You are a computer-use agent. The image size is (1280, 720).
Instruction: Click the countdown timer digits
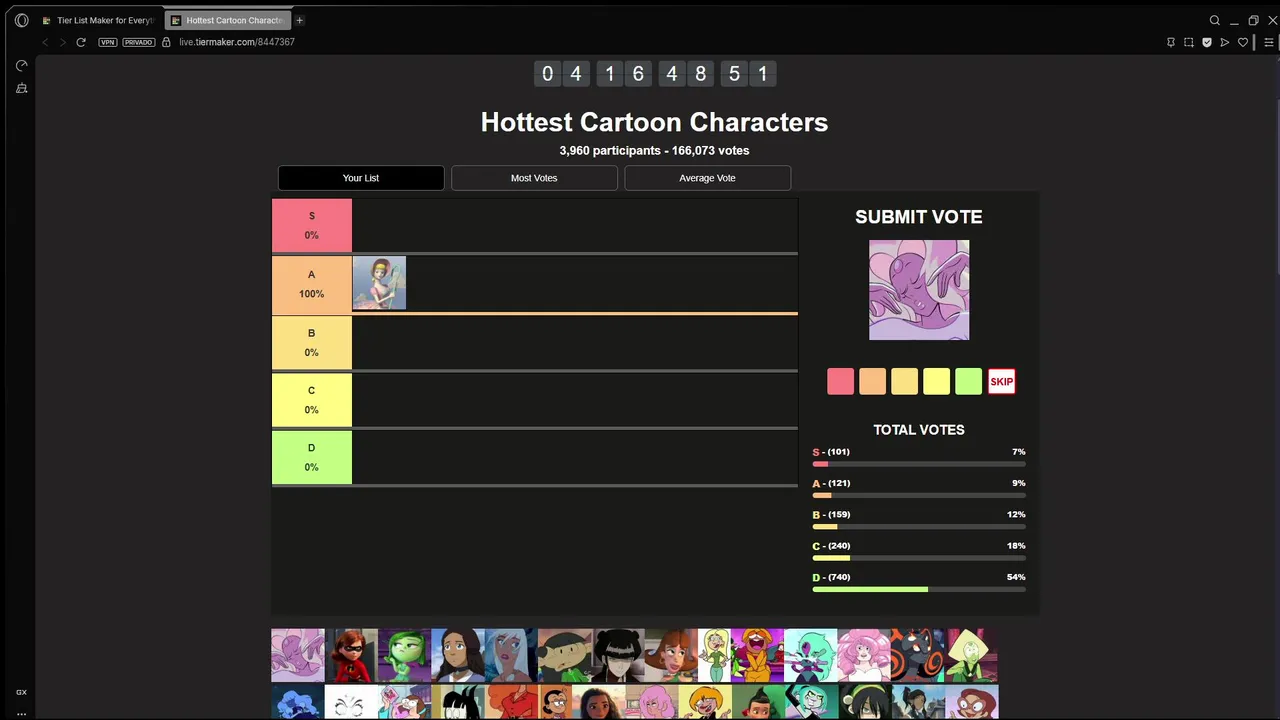654,74
